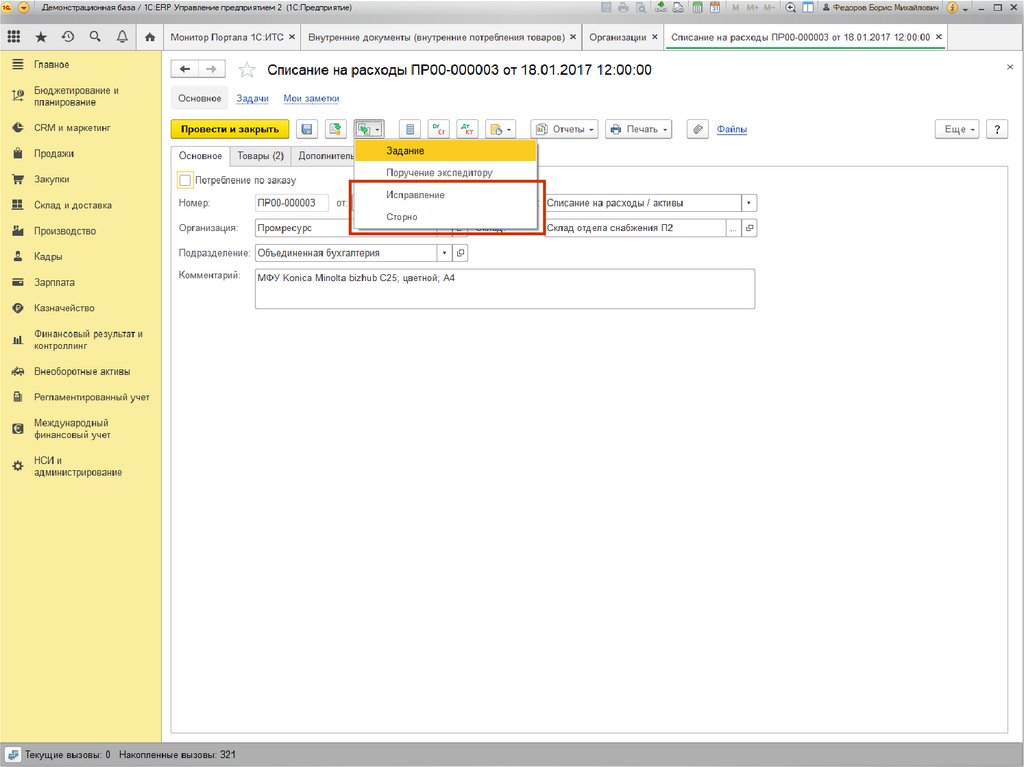This screenshot has height=767, width=1024.
Task: Open 'Склад и доставка' section in sidebar
Action: point(72,205)
